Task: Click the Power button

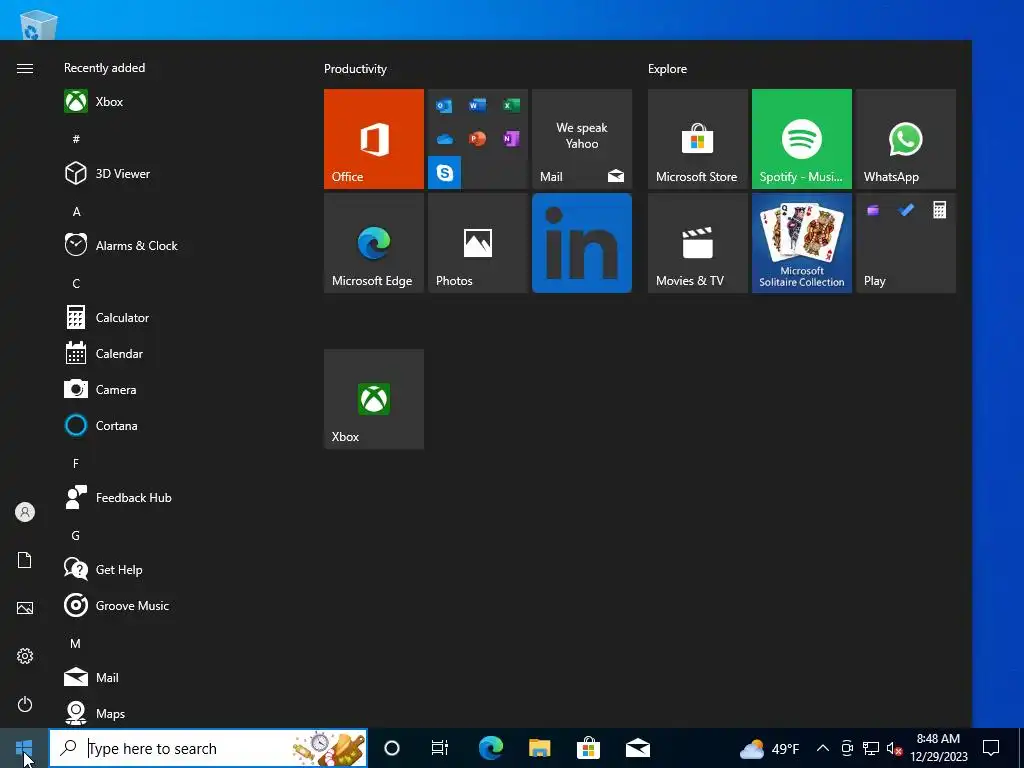Action: point(25,704)
